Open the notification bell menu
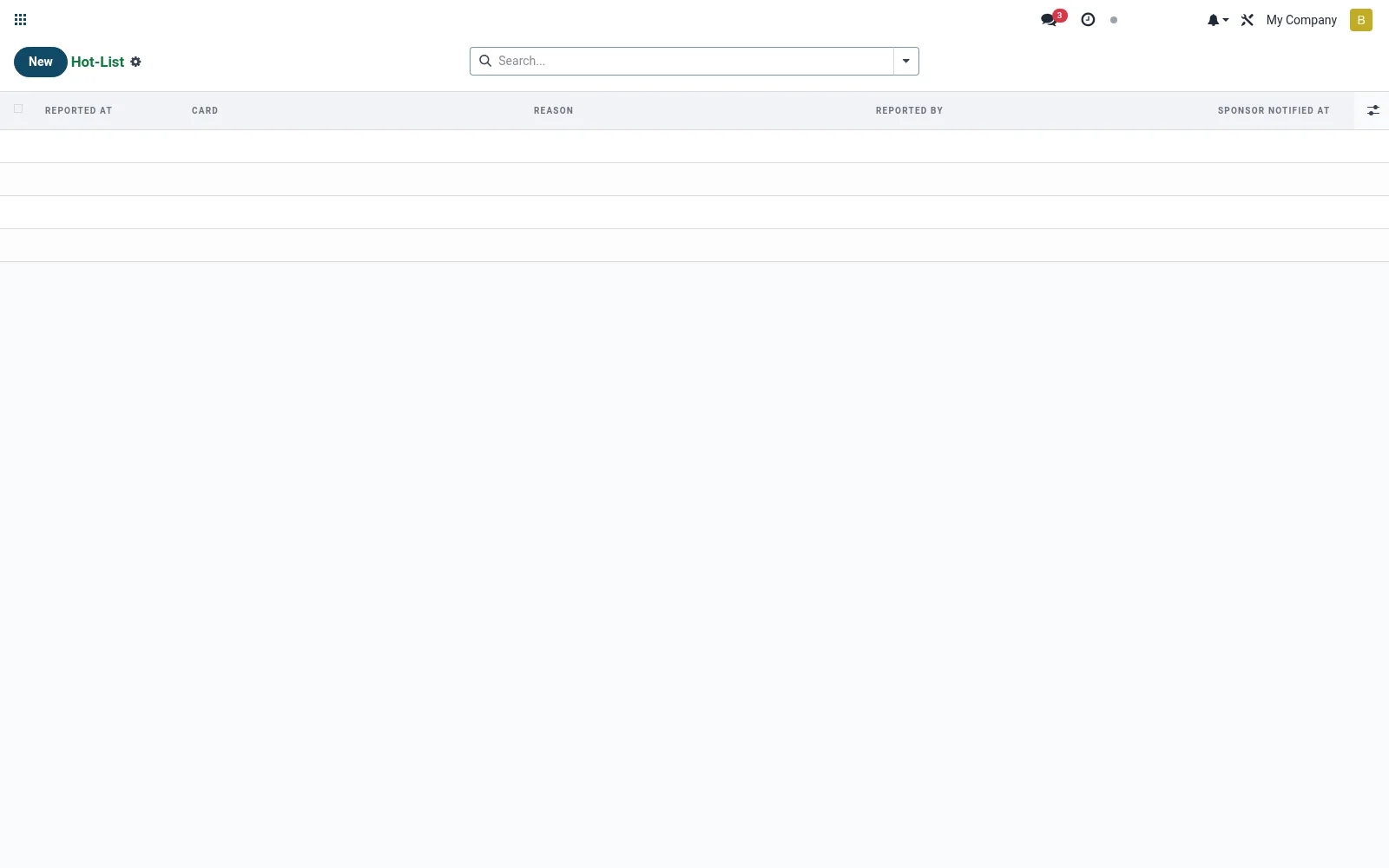 point(1217,20)
